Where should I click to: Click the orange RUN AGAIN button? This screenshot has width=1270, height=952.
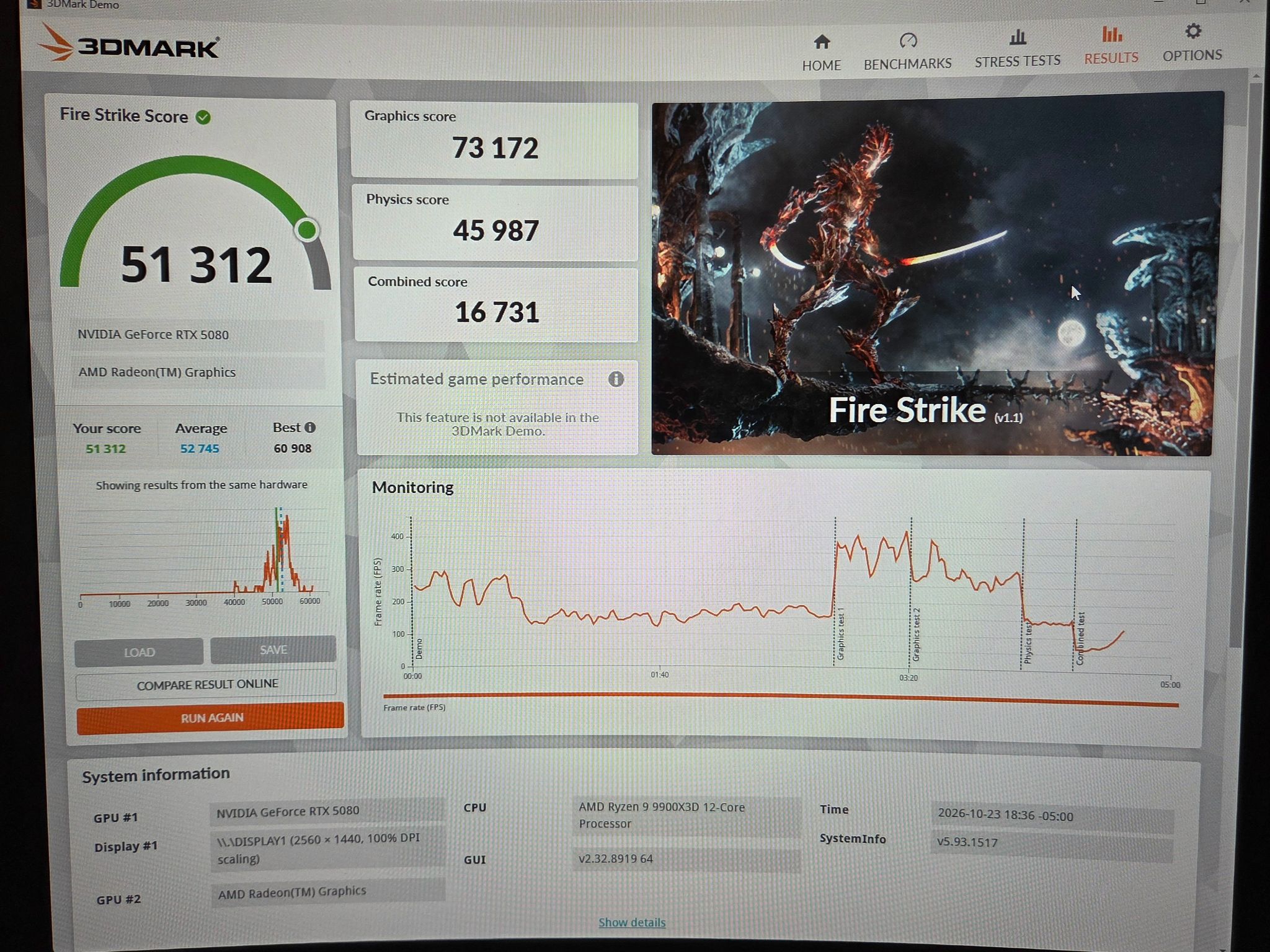(211, 718)
